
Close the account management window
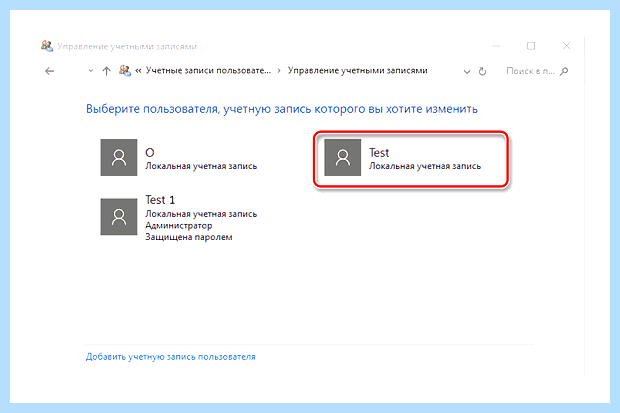tap(566, 46)
